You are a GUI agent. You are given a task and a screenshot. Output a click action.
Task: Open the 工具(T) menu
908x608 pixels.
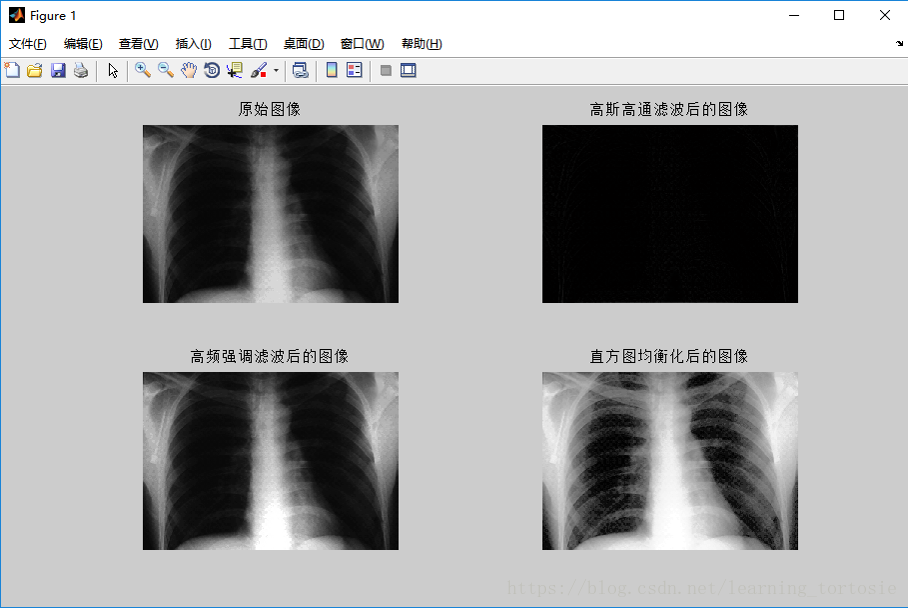click(x=248, y=44)
